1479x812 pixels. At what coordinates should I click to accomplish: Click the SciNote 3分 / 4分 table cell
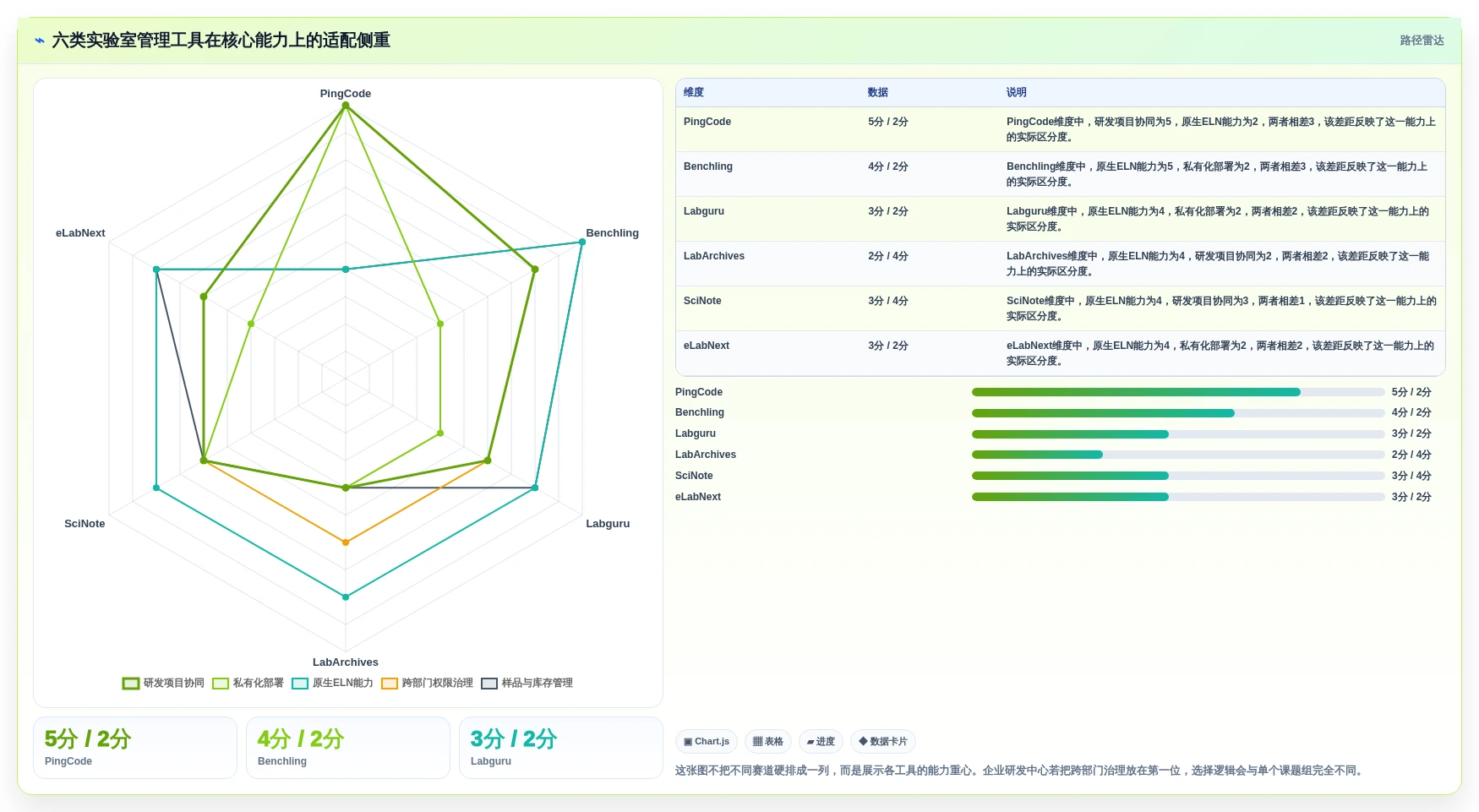click(888, 301)
